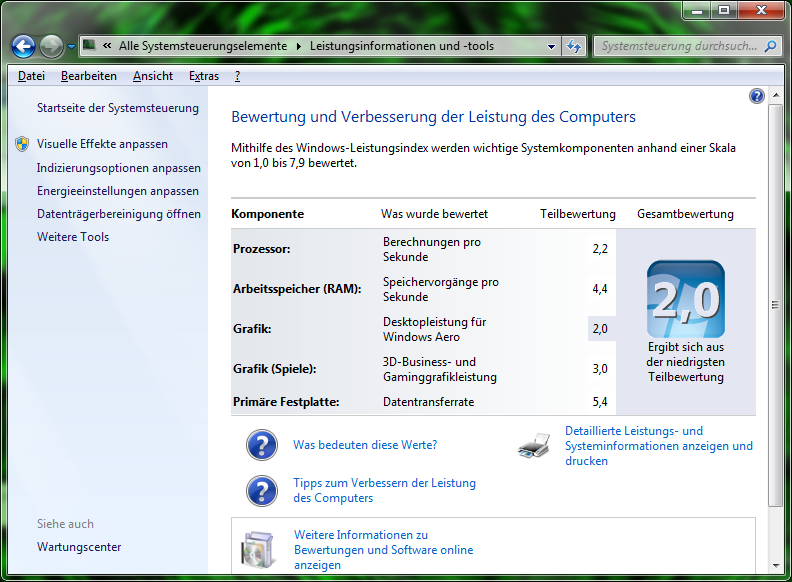Click the Systemsteuerung search input field
The width and height of the screenshot is (792, 582).
coord(678,46)
